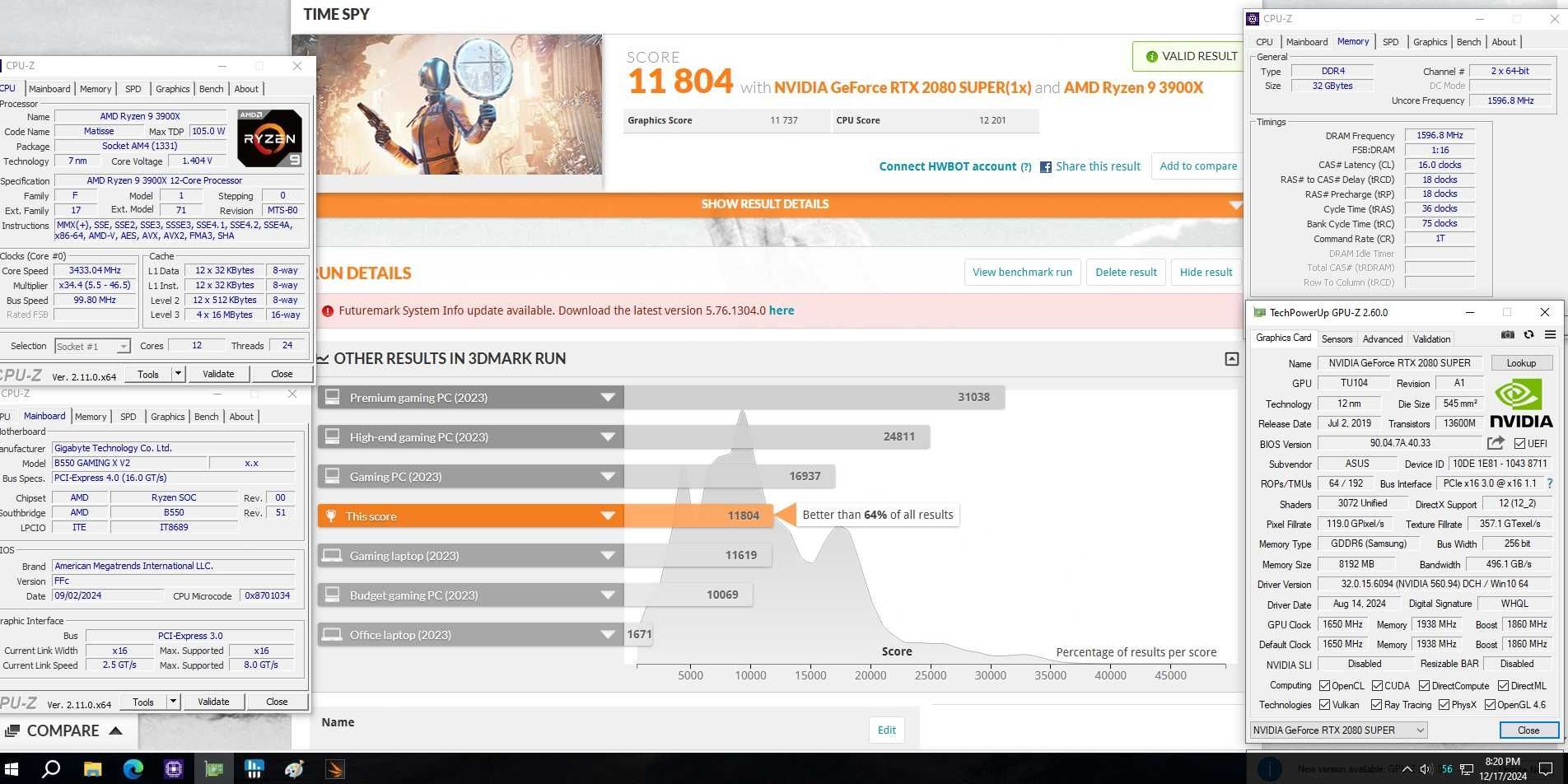The height and width of the screenshot is (784, 1568).
Task: Toggle the OpenGL 4.6 checkbox
Action: (x=1490, y=705)
